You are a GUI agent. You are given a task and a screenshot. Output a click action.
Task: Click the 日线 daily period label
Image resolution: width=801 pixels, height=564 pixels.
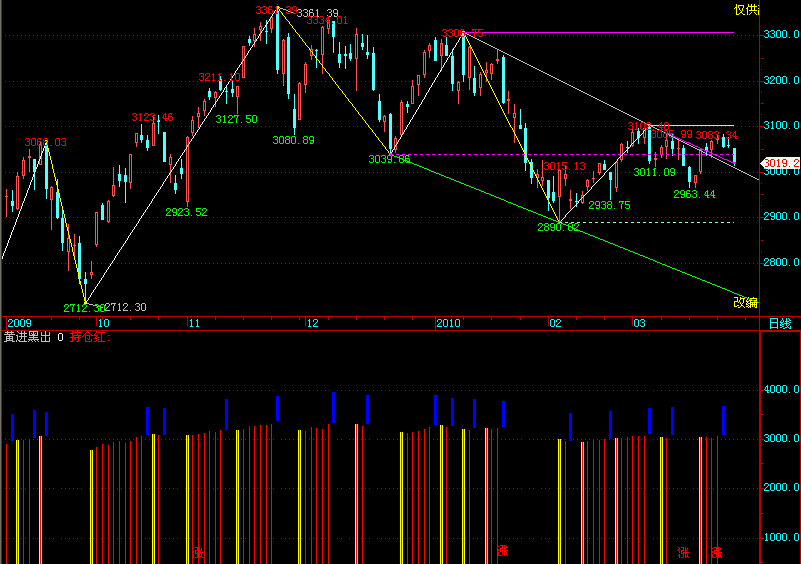tap(780, 323)
